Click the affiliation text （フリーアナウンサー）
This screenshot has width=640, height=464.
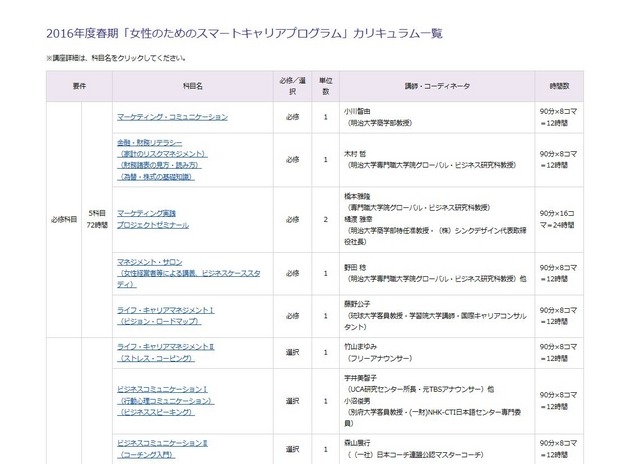379,358
